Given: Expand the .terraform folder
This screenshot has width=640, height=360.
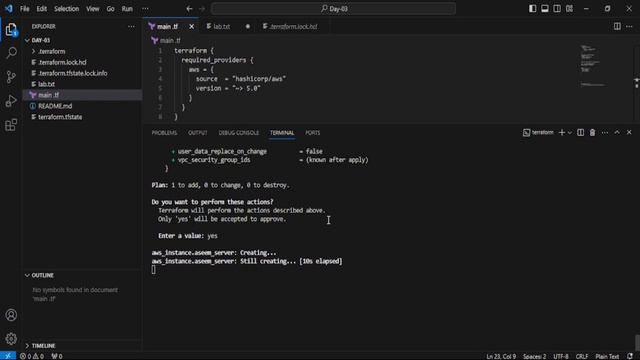Looking at the screenshot, I should click(82, 51).
